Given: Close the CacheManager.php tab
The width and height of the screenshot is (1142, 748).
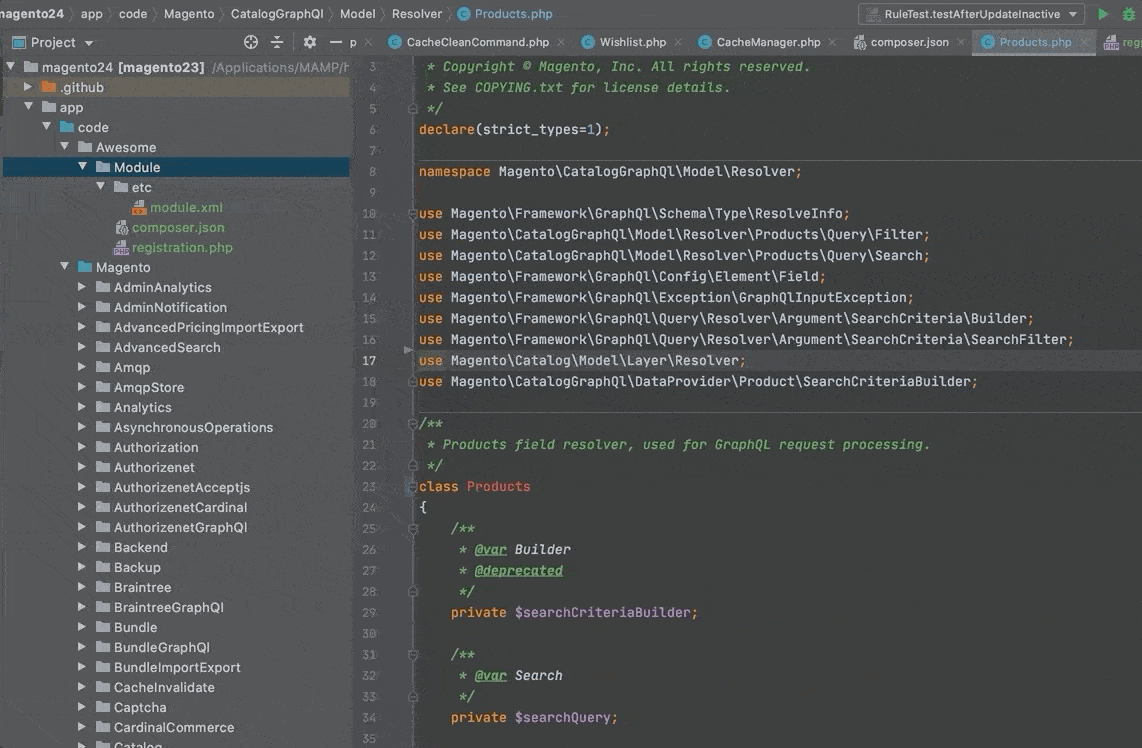Looking at the screenshot, I should 834,43.
